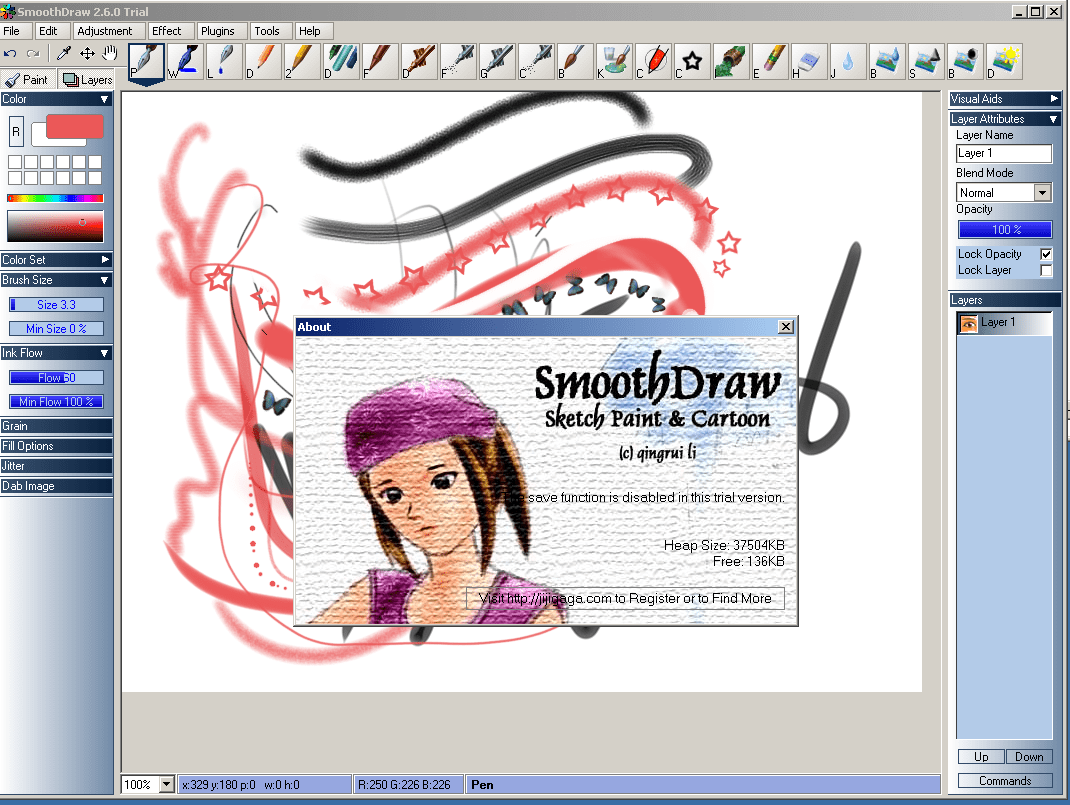Image resolution: width=1070 pixels, height=805 pixels.
Task: Visit the jijigaga.com registration link
Action: (625, 598)
